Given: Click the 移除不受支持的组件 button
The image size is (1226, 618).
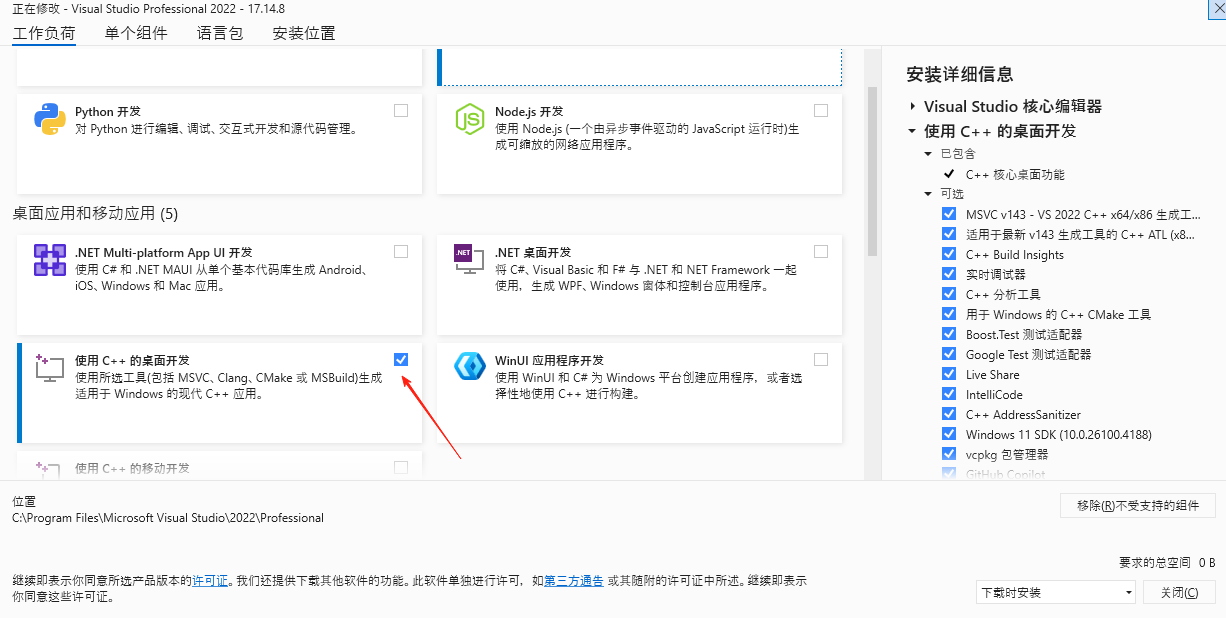Looking at the screenshot, I should pos(1138,505).
